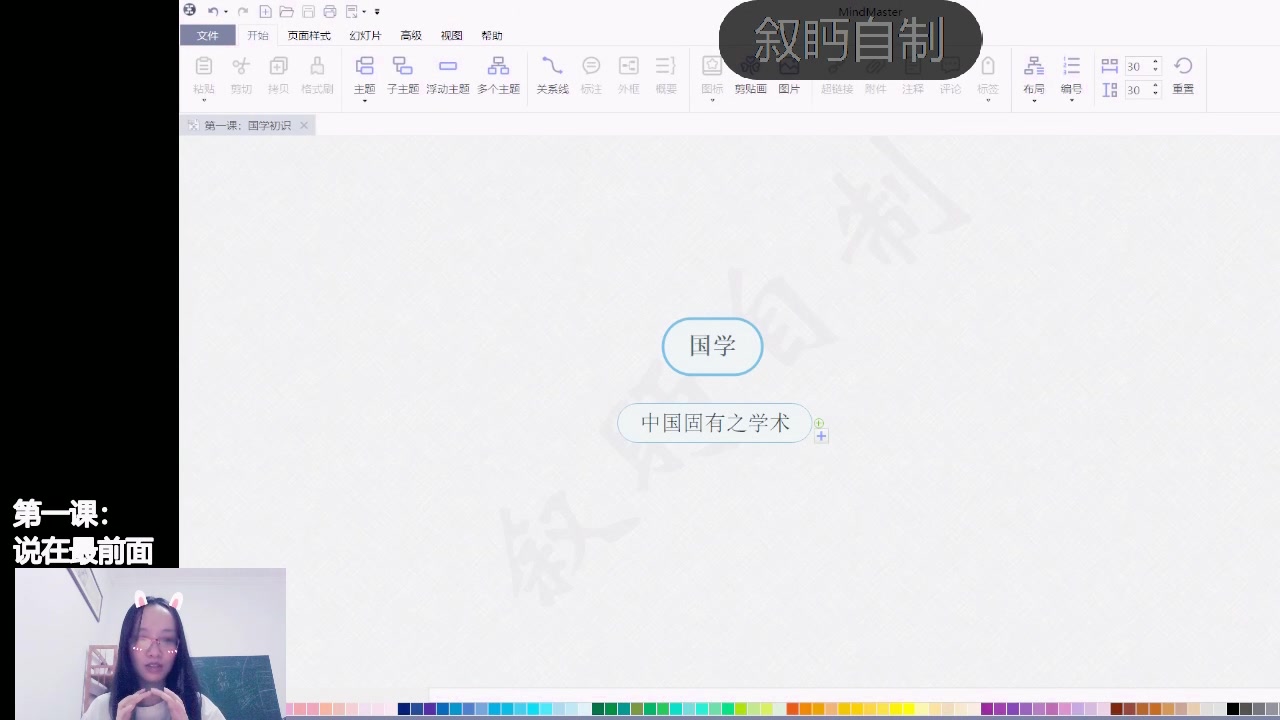Switch to the 视图 ribbon tab

click(452, 35)
